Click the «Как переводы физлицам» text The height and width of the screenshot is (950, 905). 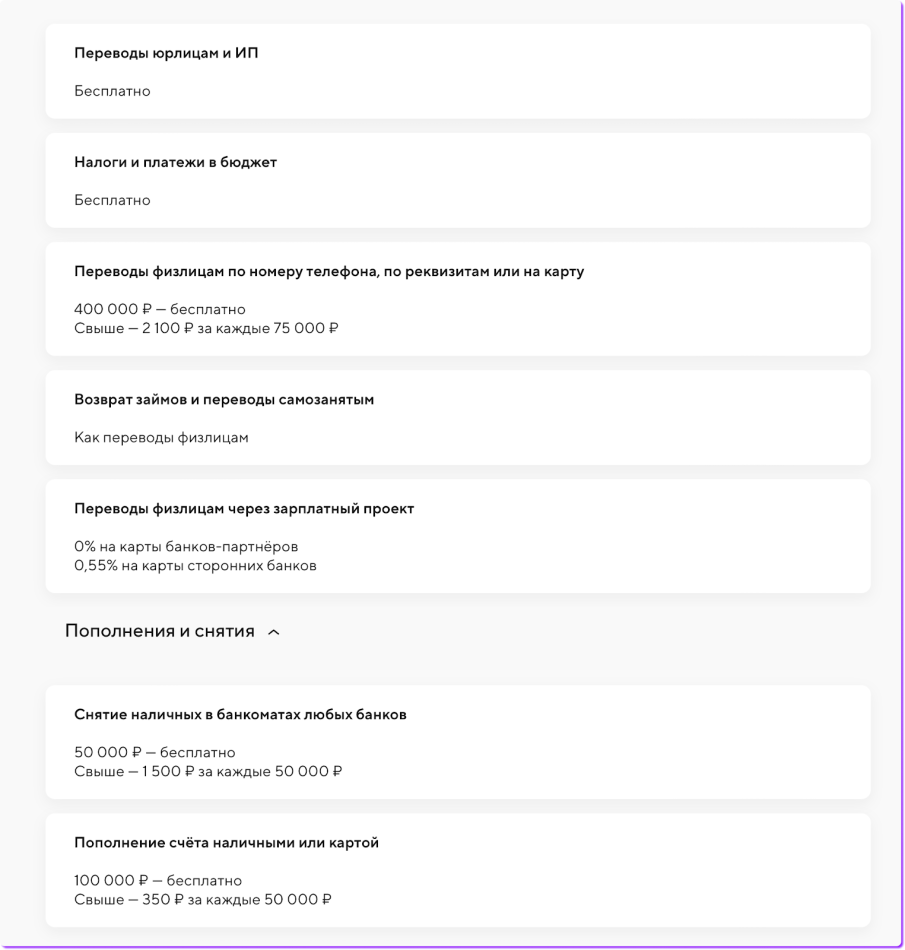(x=161, y=437)
